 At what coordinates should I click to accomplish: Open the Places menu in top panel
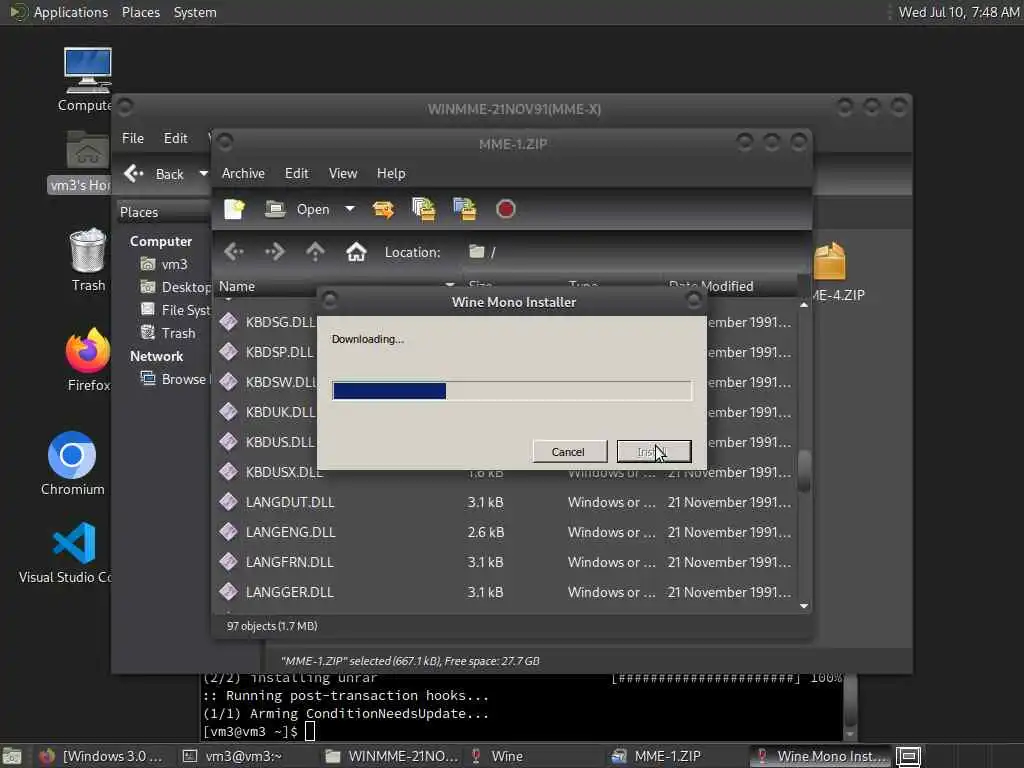pyautogui.click(x=140, y=12)
